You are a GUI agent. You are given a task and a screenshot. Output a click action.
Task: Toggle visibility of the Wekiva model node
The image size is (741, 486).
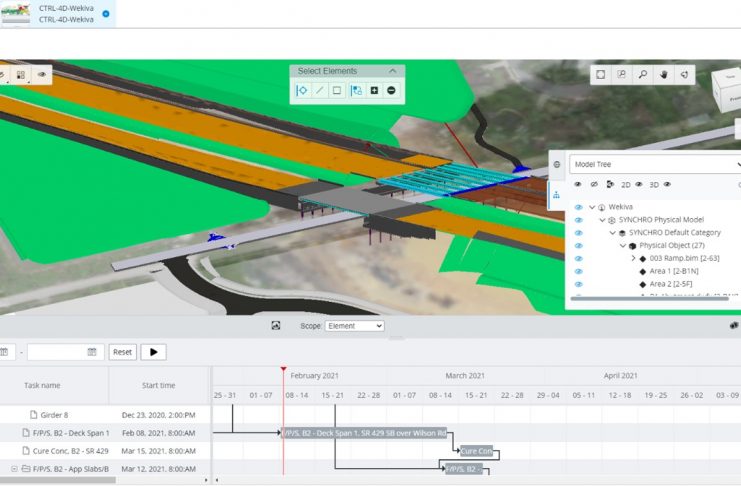pyautogui.click(x=578, y=207)
